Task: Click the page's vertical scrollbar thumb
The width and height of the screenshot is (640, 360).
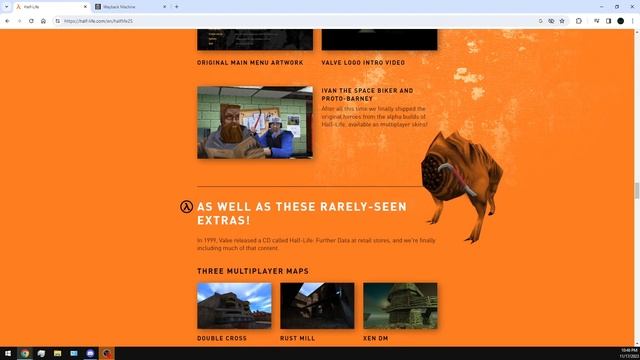Action: pyautogui.click(x=636, y=191)
